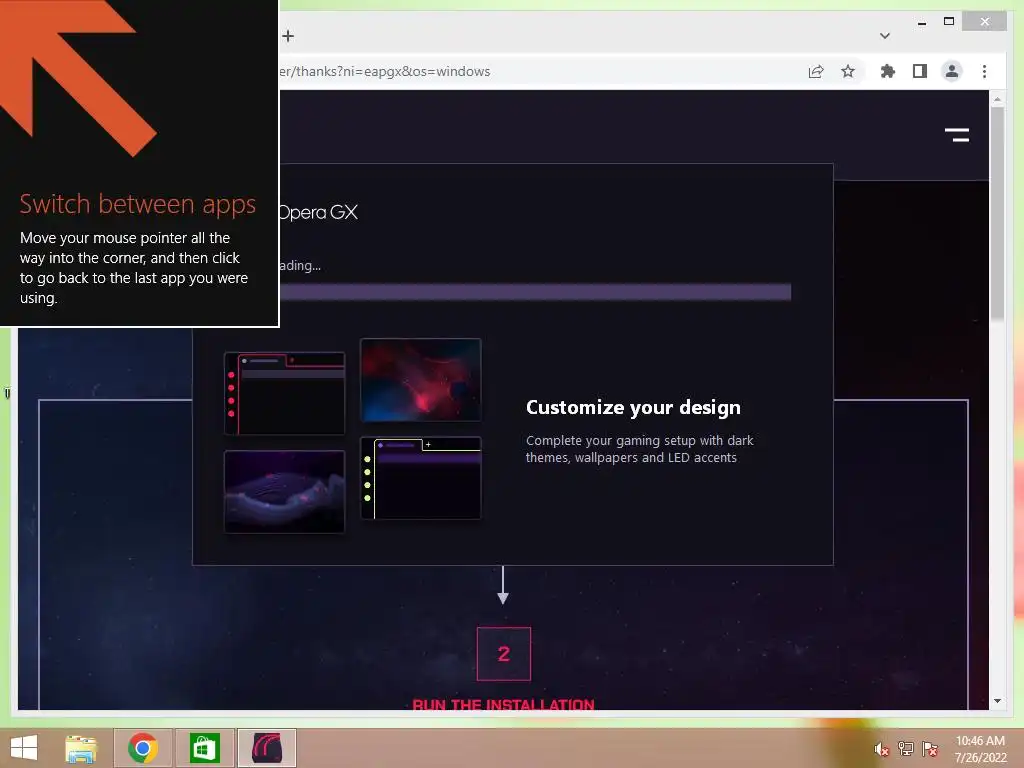This screenshot has height=768, width=1024.
Task: Click the step 2 number box
Action: tap(504, 654)
